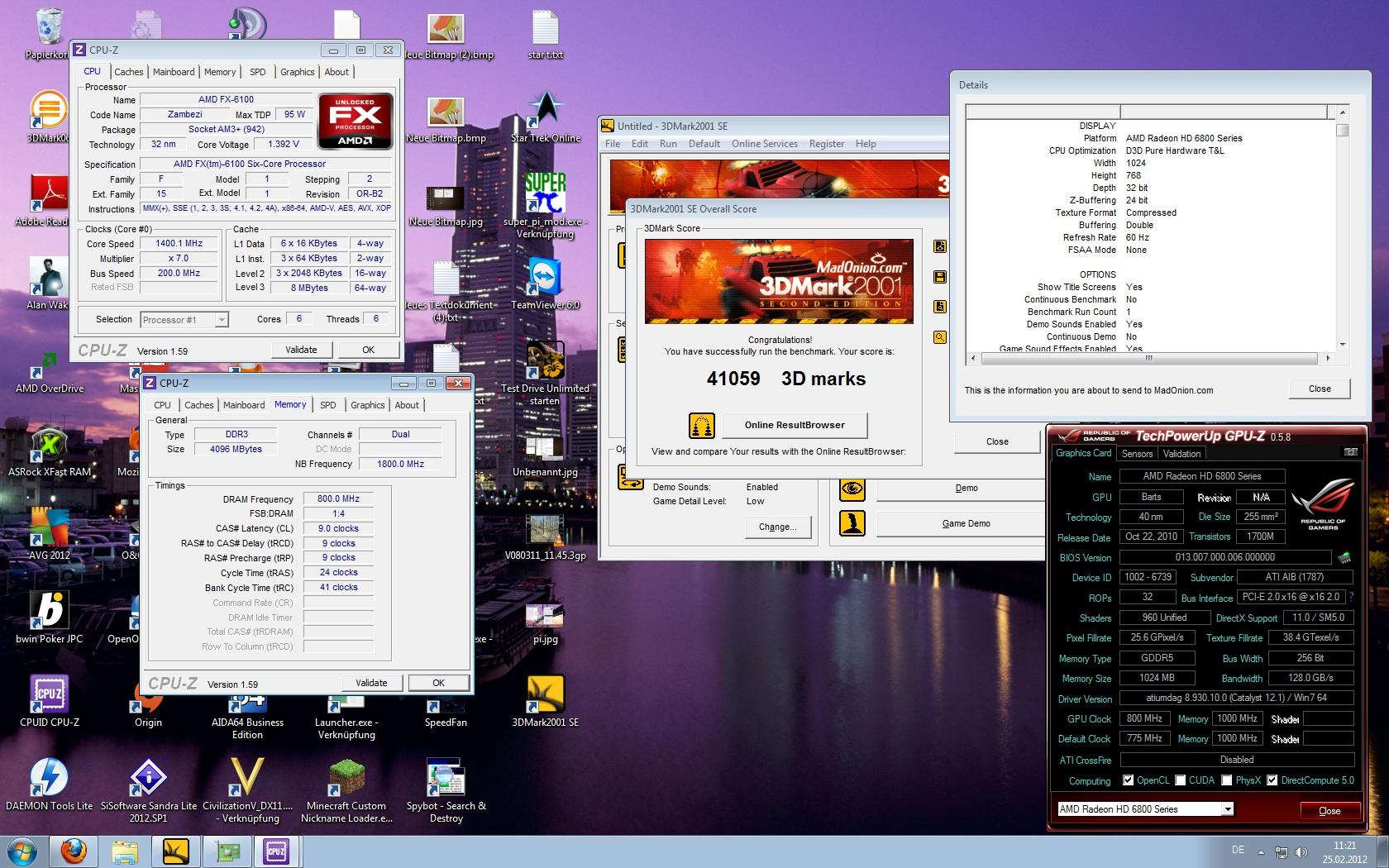Open Graphics tab in lower CPU-Z window
The height and width of the screenshot is (868, 1389).
click(367, 405)
